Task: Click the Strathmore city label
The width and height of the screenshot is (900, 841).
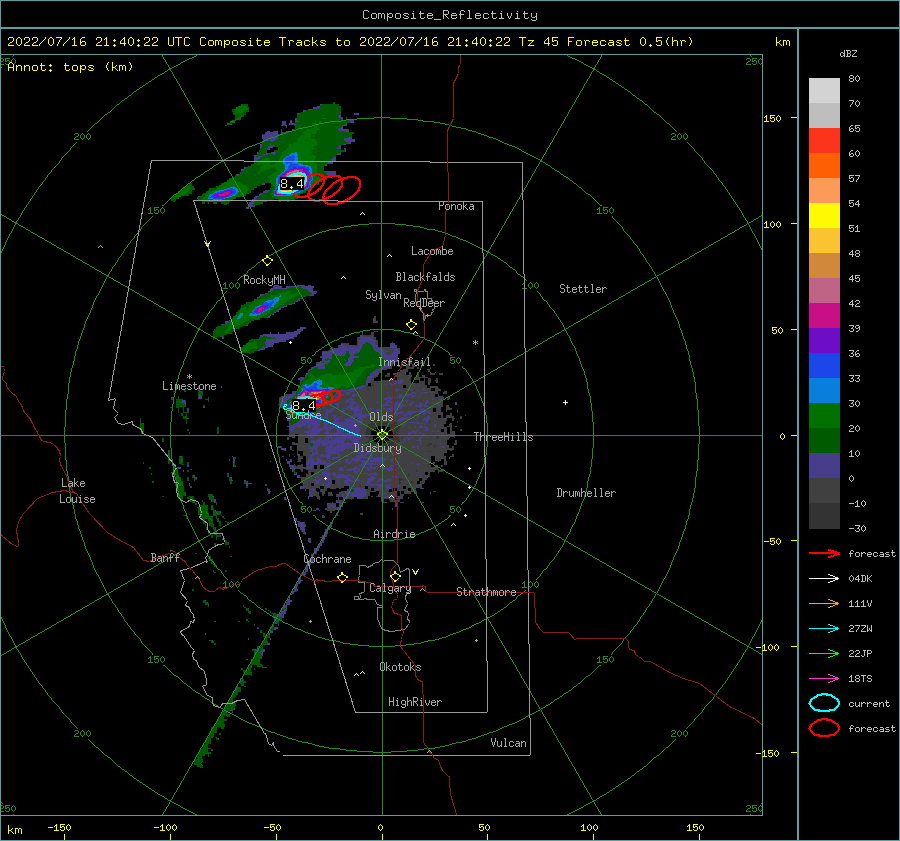Action: pos(486,592)
